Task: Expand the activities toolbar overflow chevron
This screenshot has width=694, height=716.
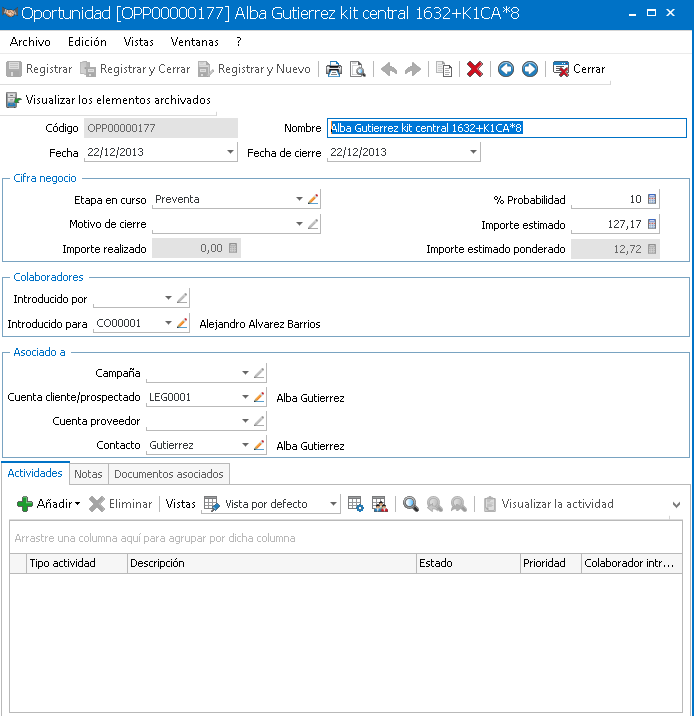Action: pyautogui.click(x=676, y=505)
